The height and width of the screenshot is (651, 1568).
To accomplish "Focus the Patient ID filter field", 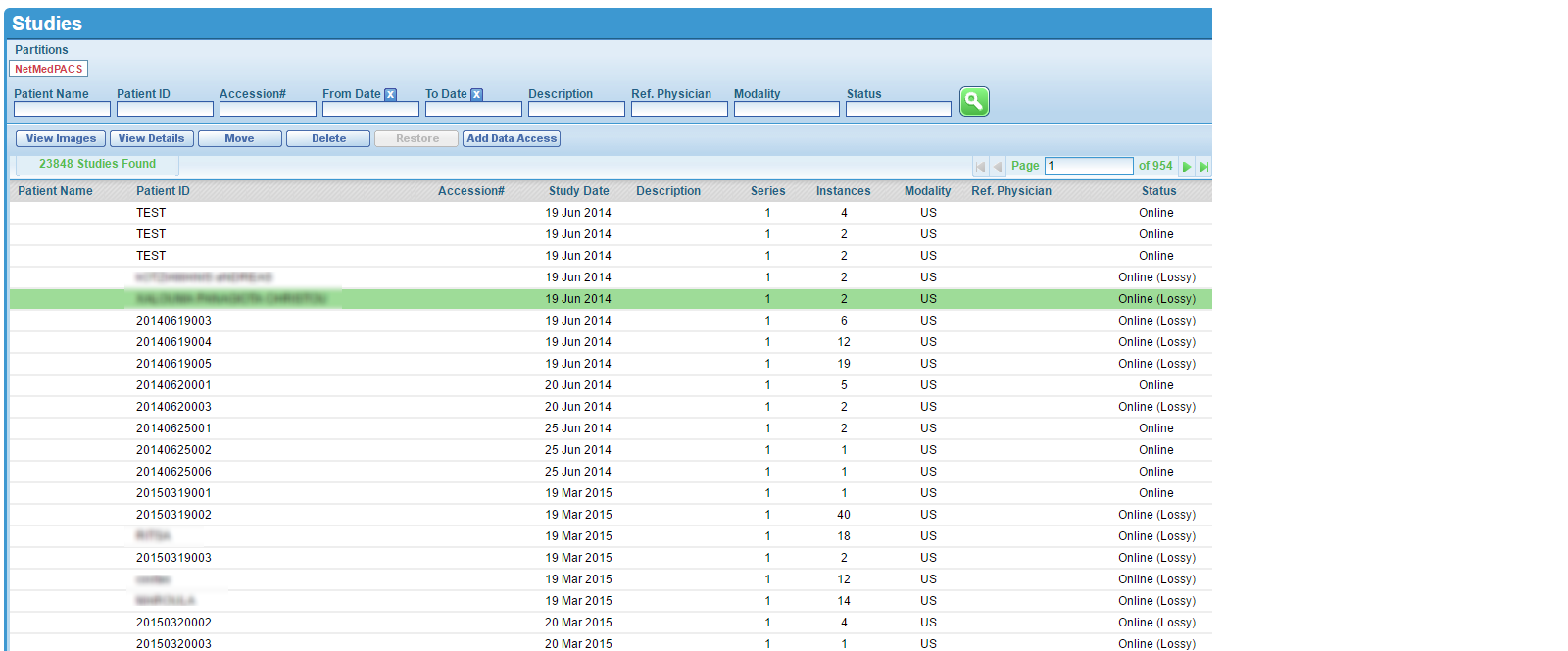I will (x=165, y=109).
